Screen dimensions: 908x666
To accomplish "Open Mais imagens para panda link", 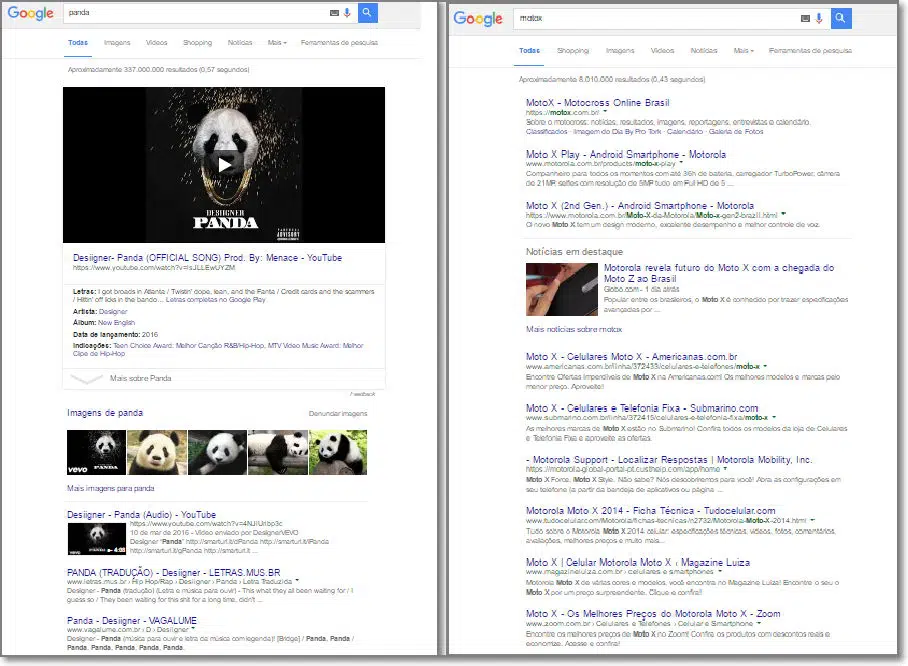I will pos(111,488).
